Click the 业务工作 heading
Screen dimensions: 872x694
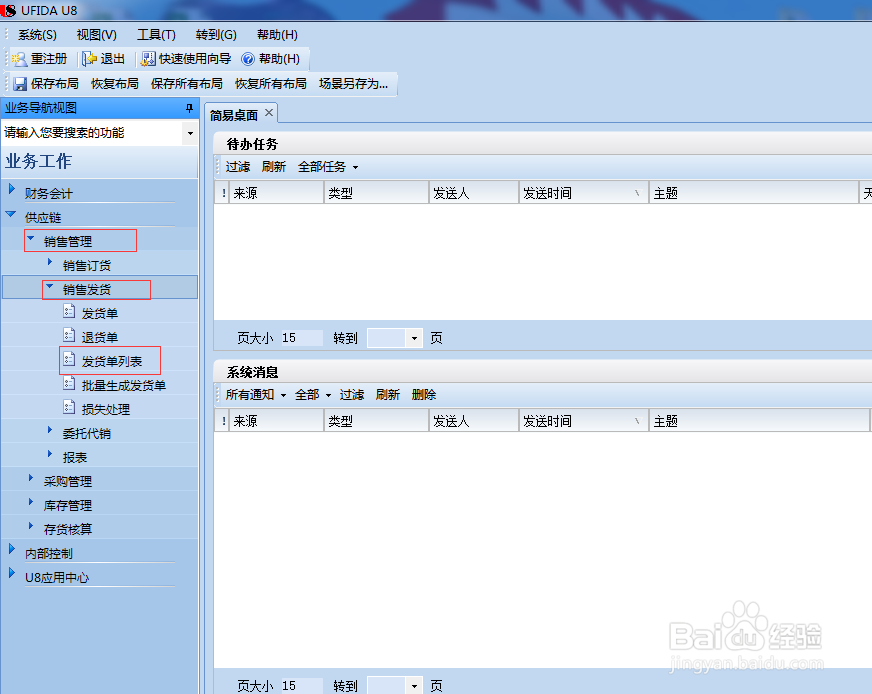point(38,161)
